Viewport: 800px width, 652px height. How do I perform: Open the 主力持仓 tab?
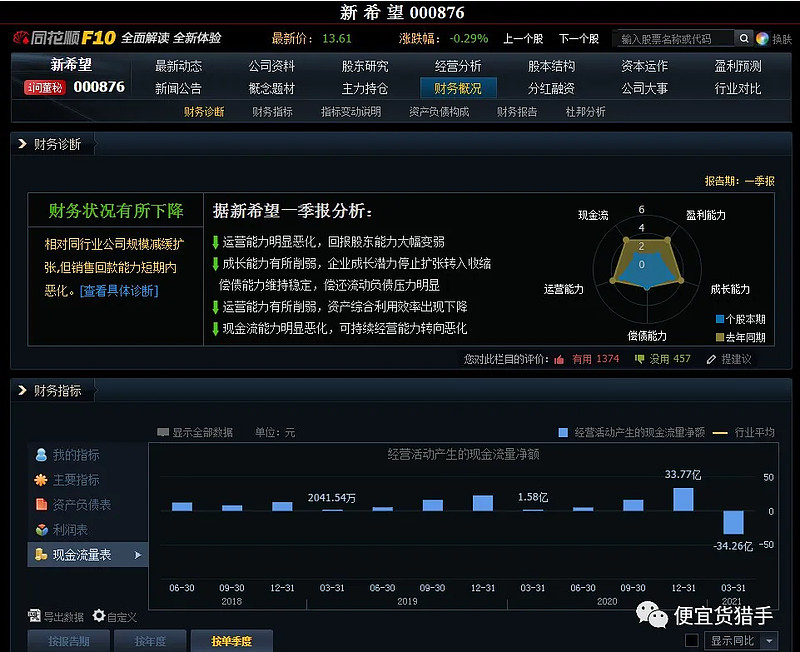pyautogui.click(x=365, y=88)
